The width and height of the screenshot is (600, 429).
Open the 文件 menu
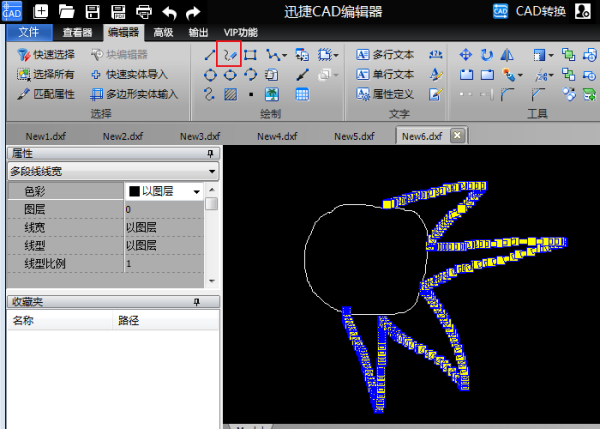[x=28, y=32]
